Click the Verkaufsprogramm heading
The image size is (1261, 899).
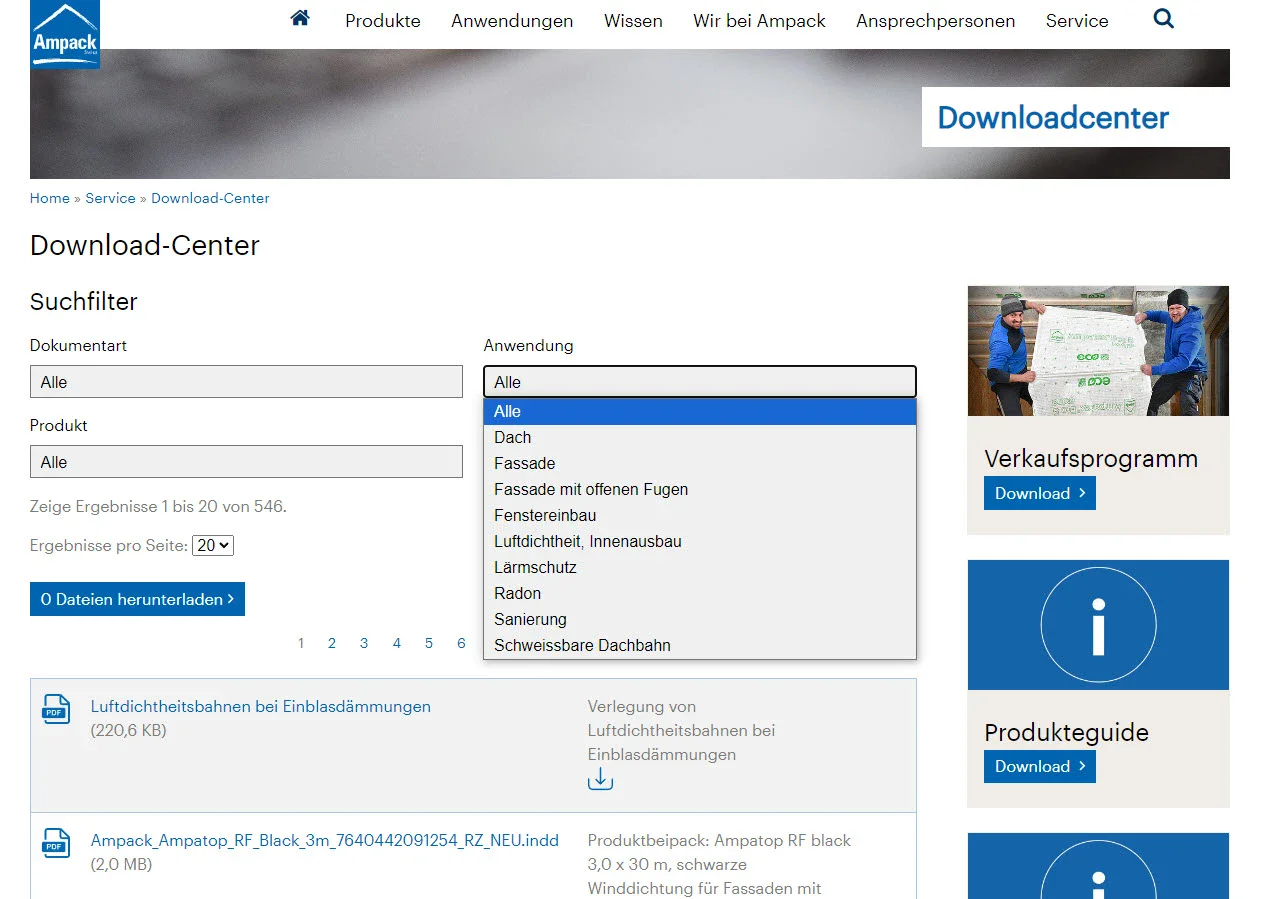1091,458
